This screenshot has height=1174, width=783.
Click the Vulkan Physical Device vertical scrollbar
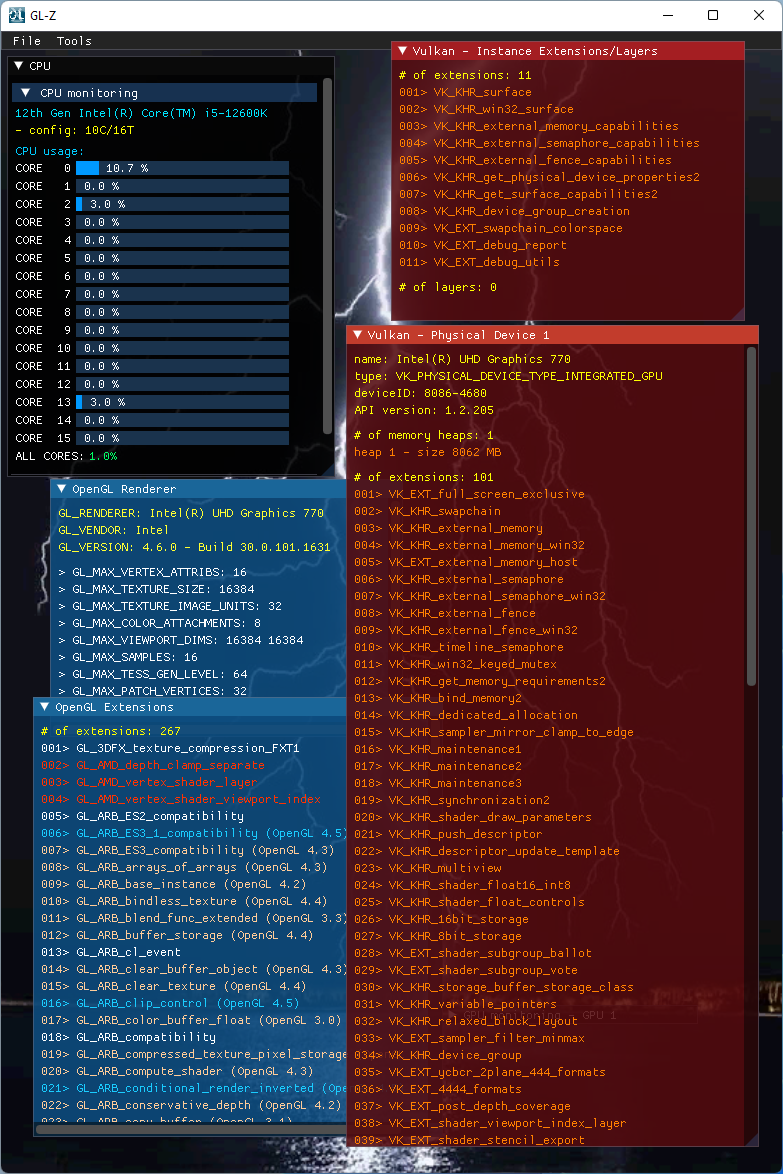coord(752,517)
